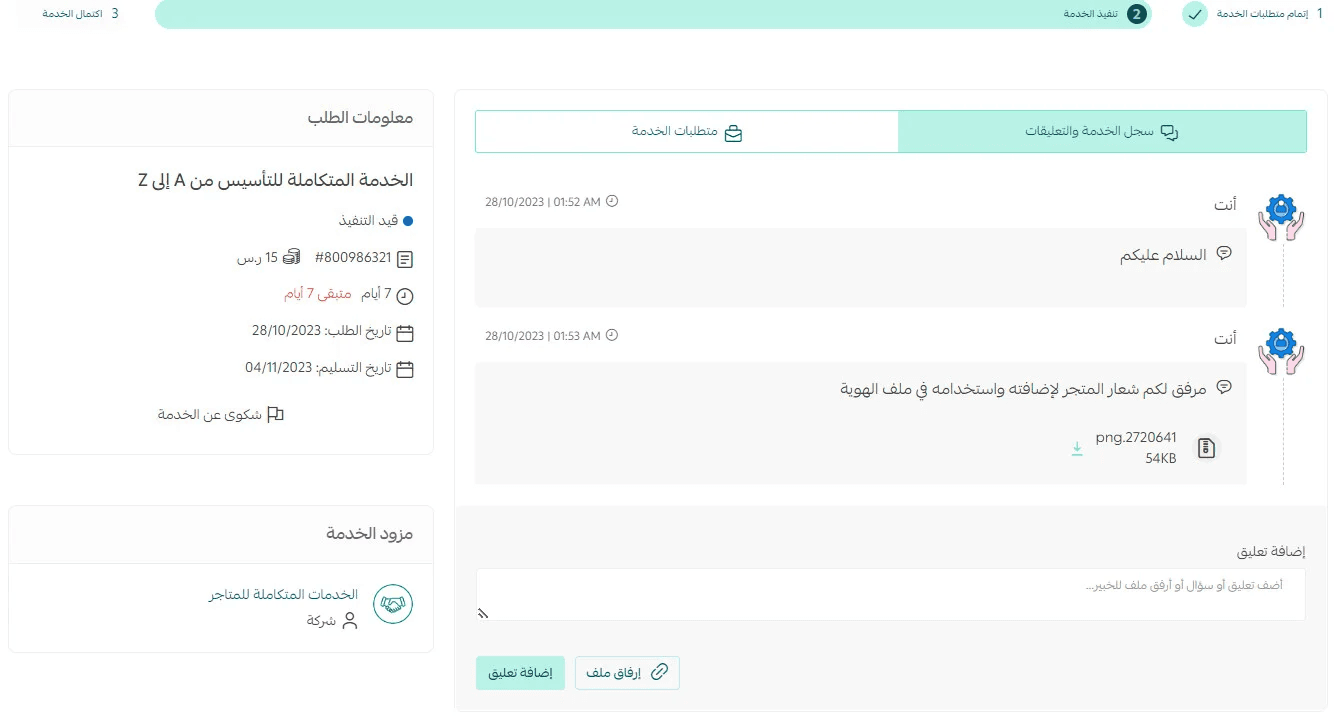Click the clock icon beside 7 أيام duration
The image size is (1334, 717).
tap(405, 296)
